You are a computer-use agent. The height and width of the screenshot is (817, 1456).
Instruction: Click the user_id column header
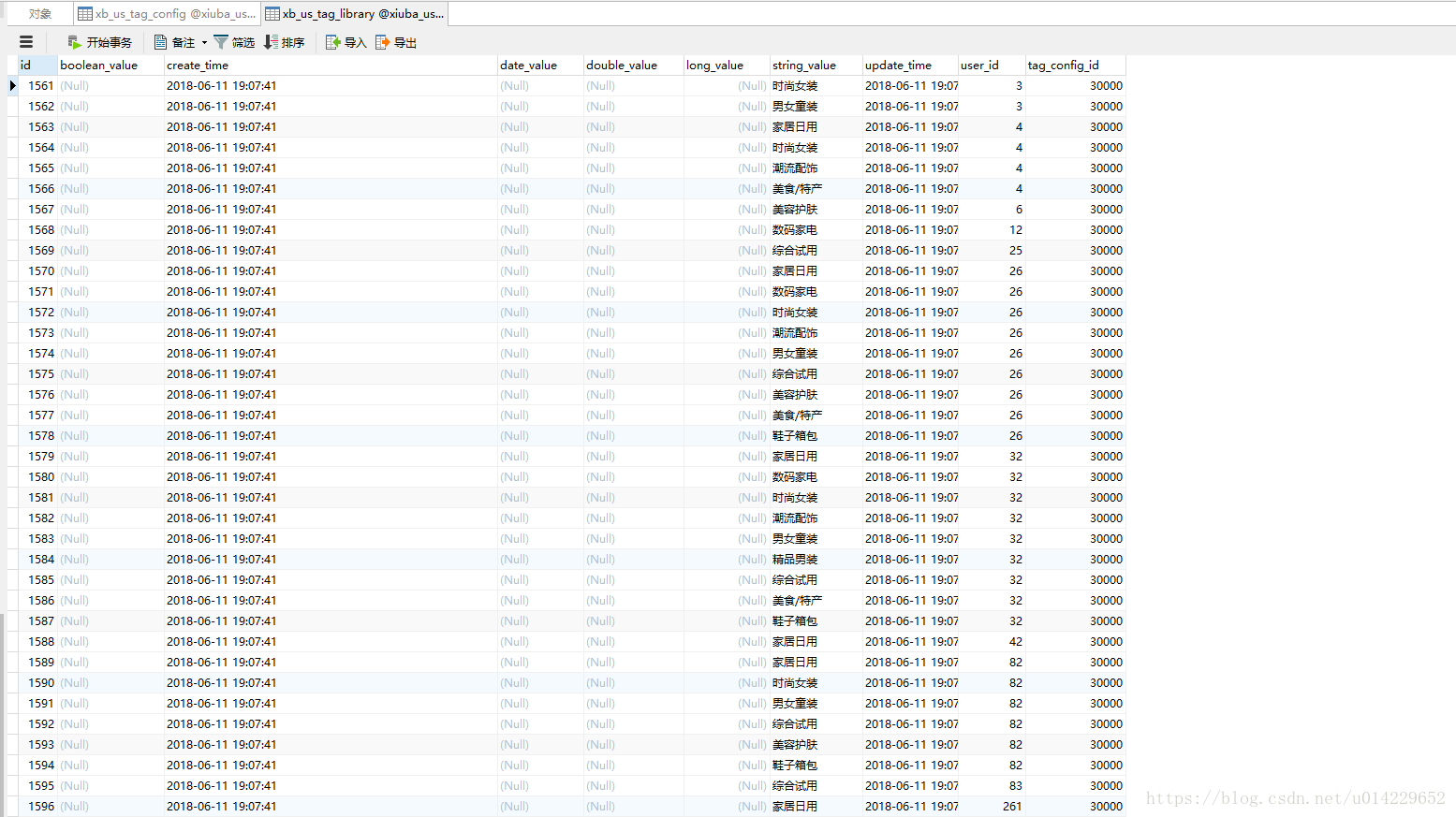point(992,66)
